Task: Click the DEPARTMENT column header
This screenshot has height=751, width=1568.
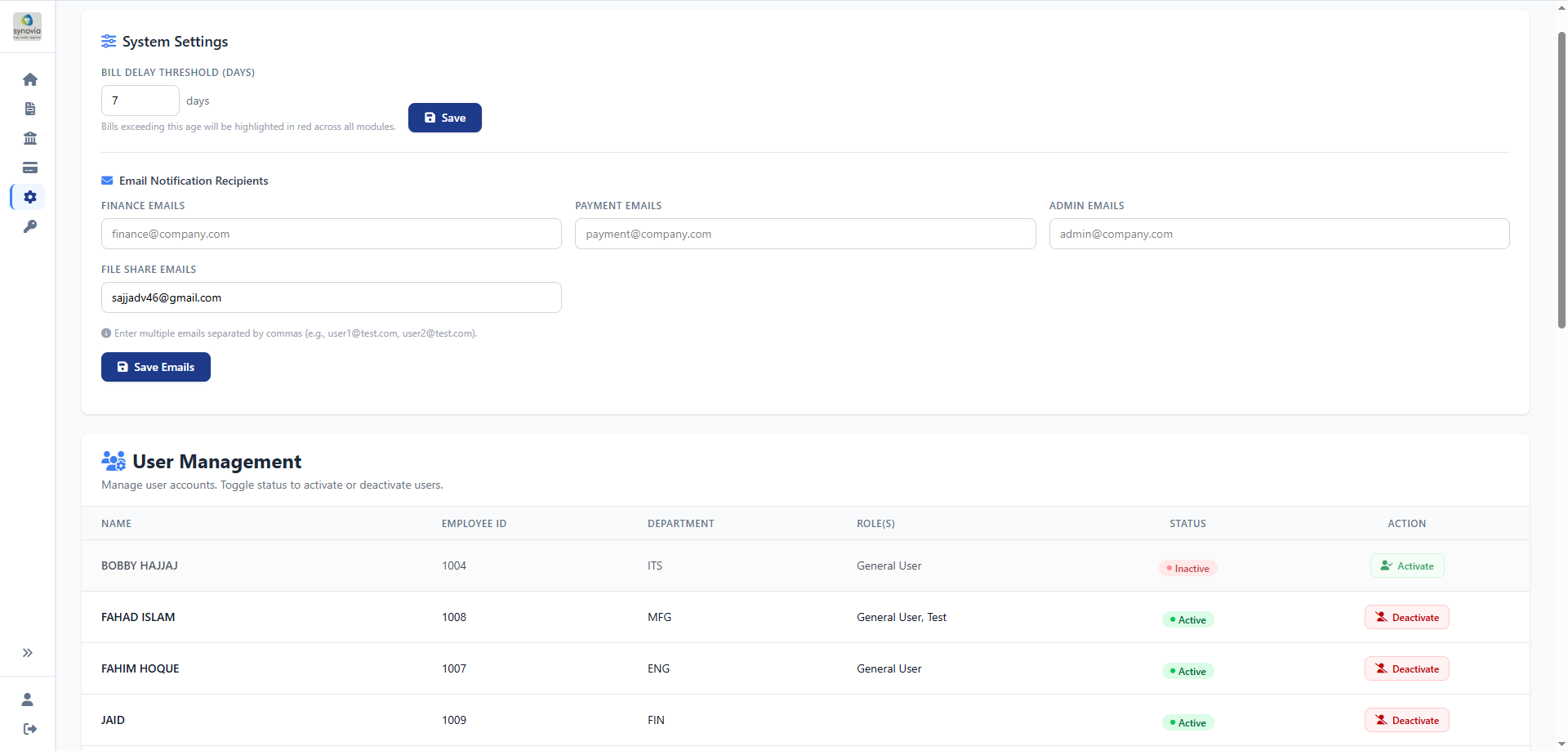Action: click(681, 524)
